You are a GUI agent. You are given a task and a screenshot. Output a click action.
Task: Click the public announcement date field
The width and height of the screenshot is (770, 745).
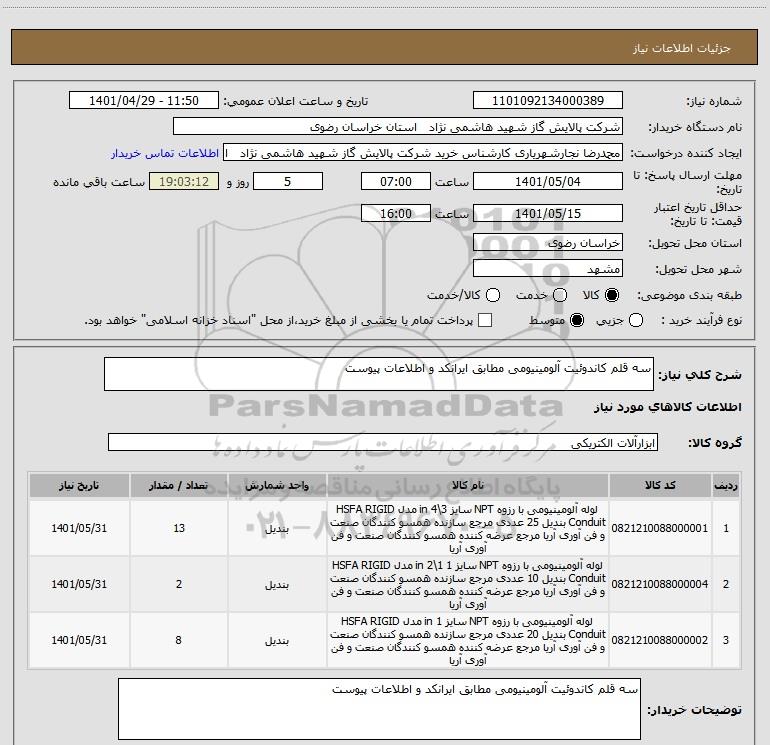click(144, 100)
